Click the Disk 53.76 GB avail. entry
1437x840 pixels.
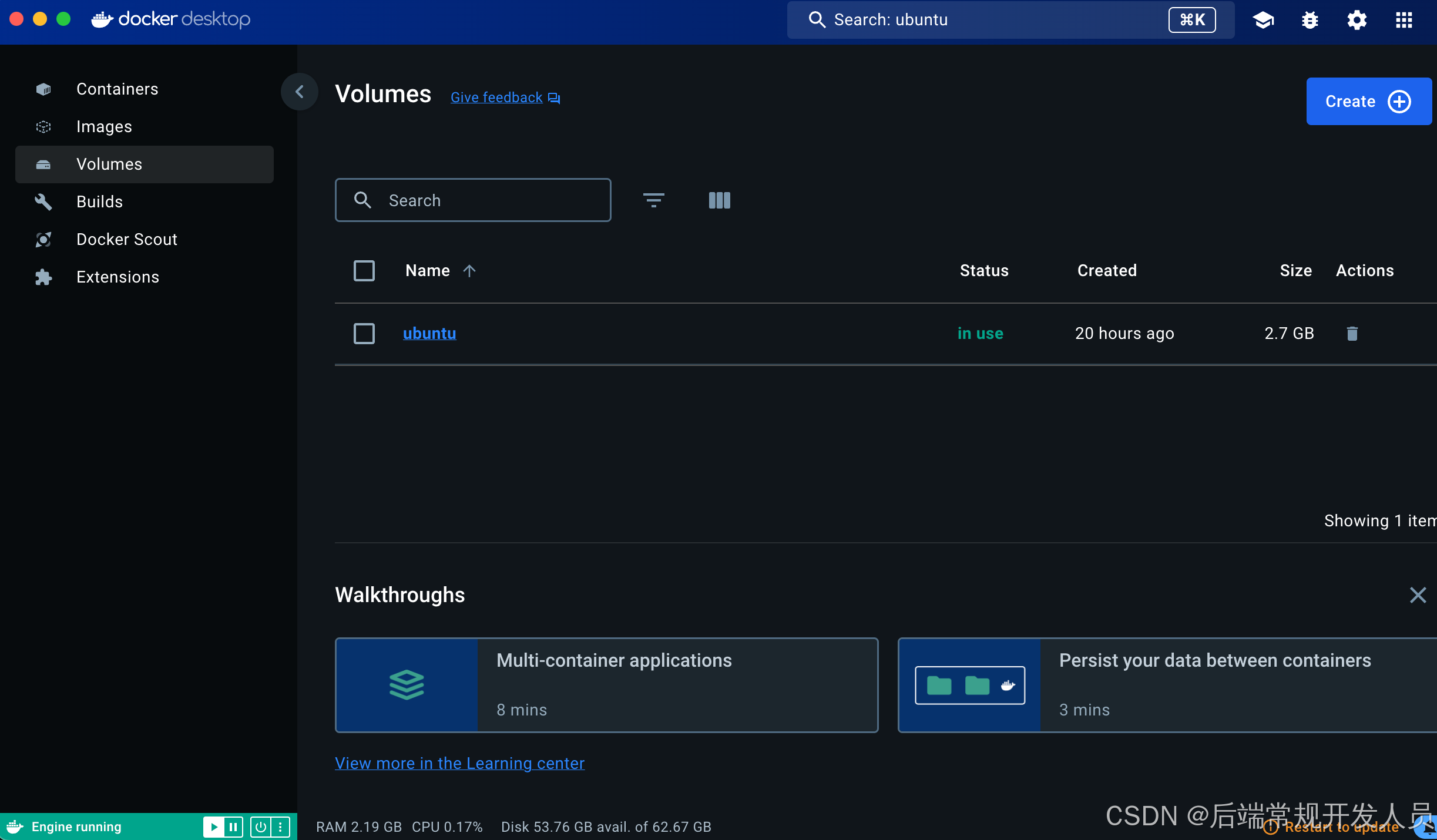tap(606, 827)
